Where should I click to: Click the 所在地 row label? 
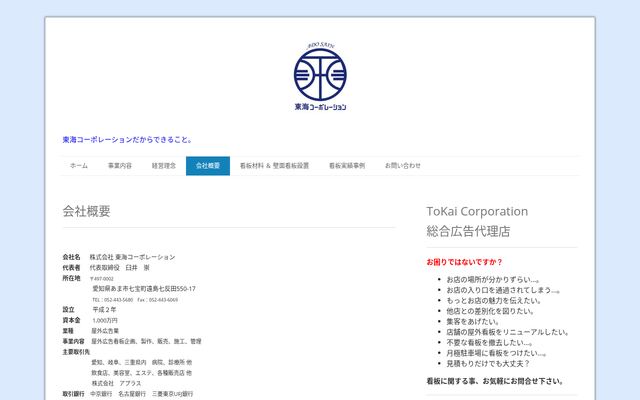pos(71,278)
